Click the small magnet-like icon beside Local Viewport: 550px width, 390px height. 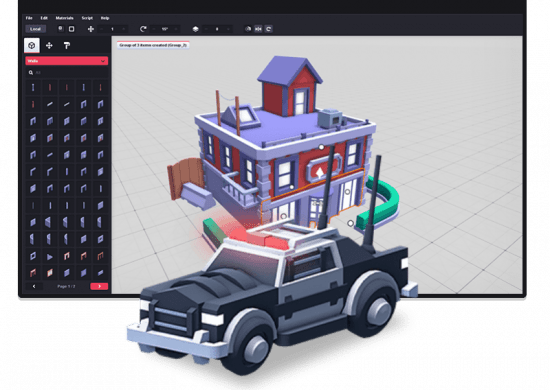tap(60, 29)
